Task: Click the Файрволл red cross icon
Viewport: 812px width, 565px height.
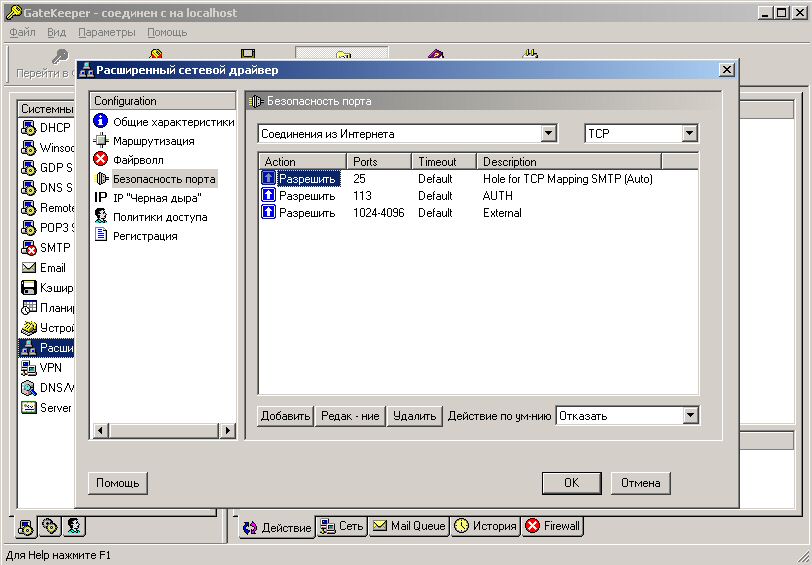Action: pos(100,160)
